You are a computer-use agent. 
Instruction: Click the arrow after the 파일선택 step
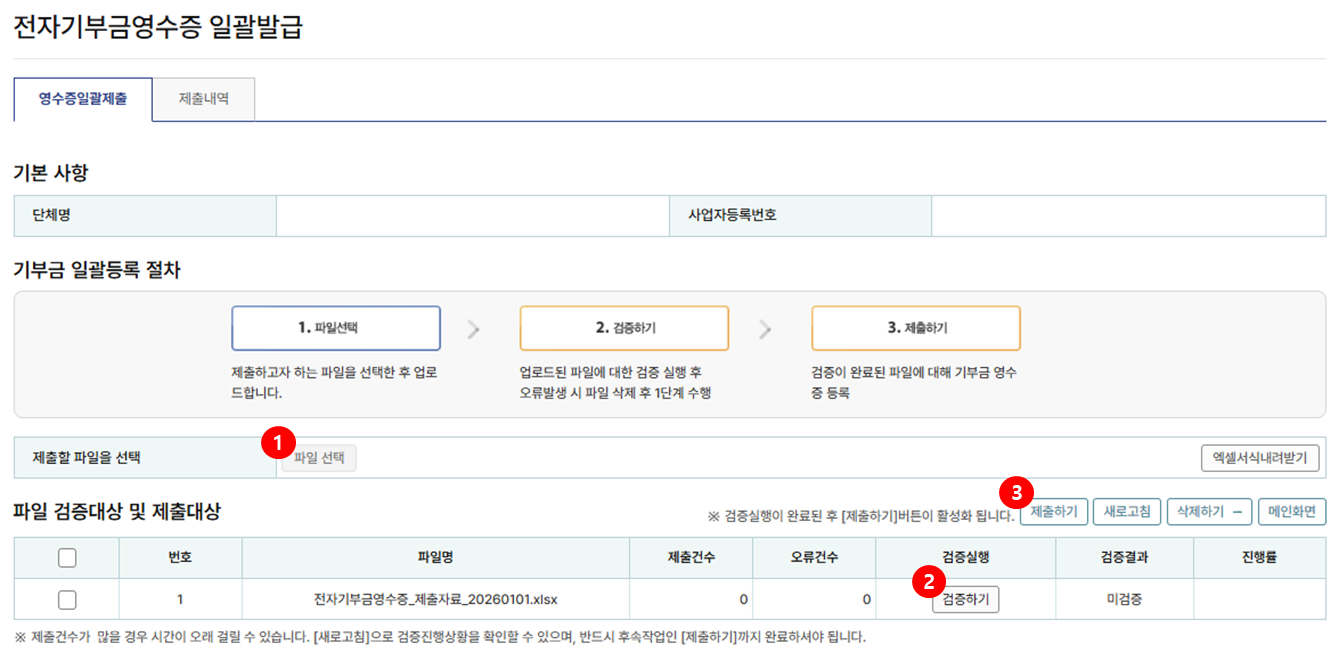click(474, 330)
